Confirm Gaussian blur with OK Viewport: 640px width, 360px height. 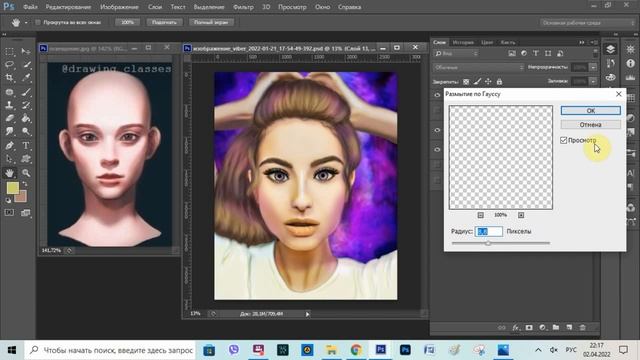pos(591,111)
